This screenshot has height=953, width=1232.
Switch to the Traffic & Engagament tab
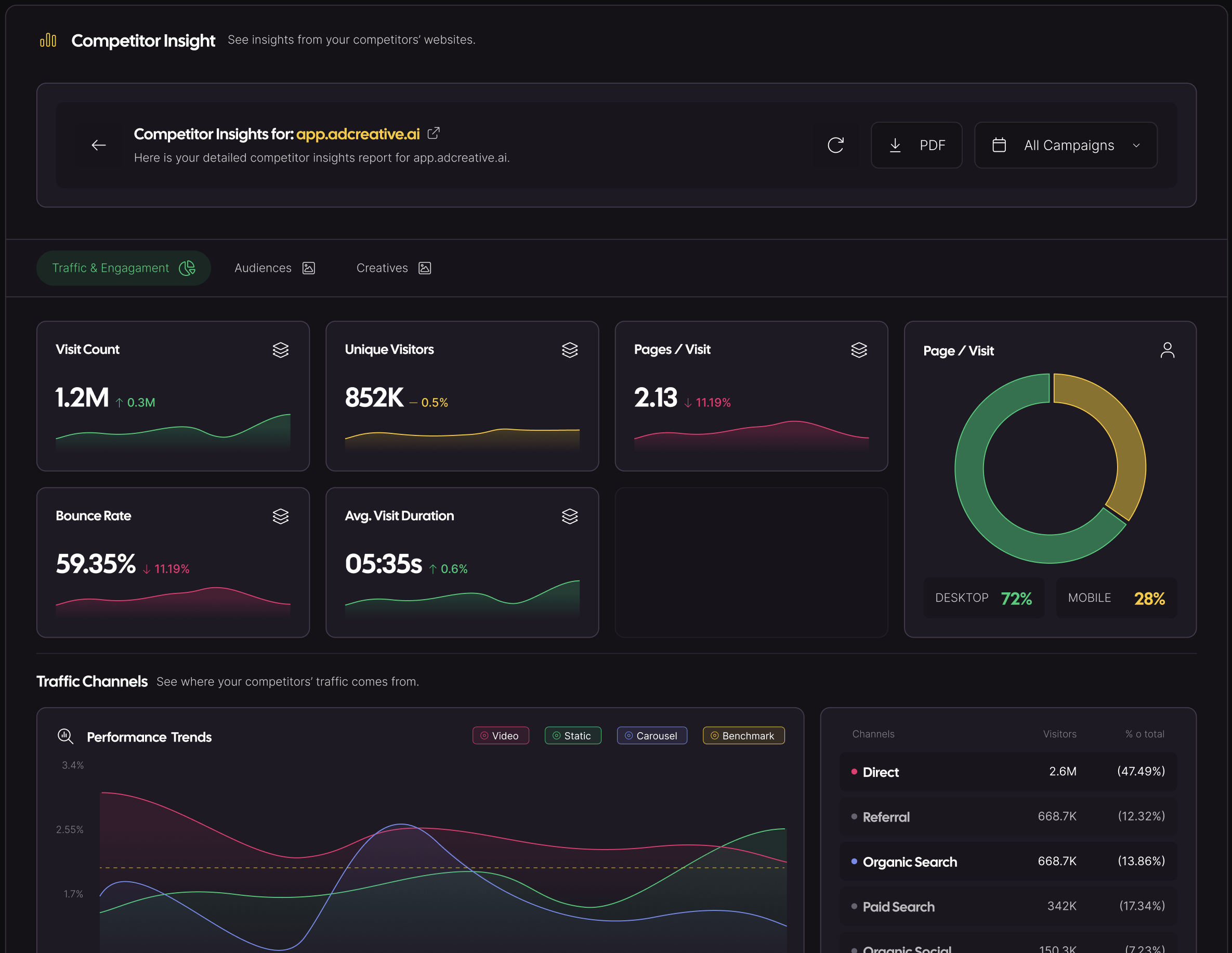pyautogui.click(x=124, y=268)
